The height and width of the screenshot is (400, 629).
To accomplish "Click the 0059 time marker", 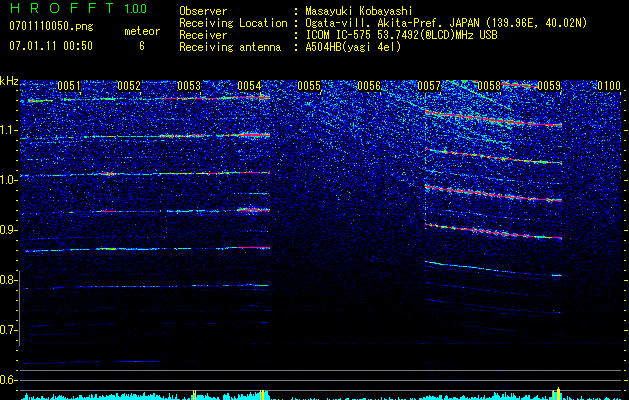I will [x=549, y=86].
